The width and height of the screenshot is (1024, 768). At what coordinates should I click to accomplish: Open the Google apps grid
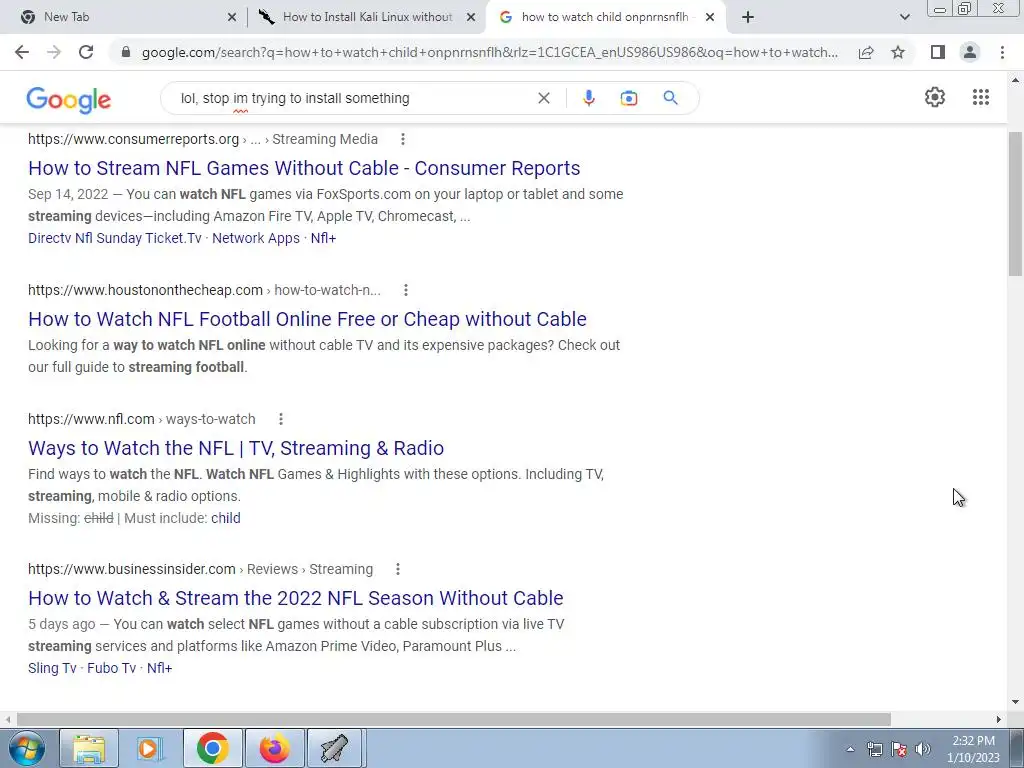point(980,97)
